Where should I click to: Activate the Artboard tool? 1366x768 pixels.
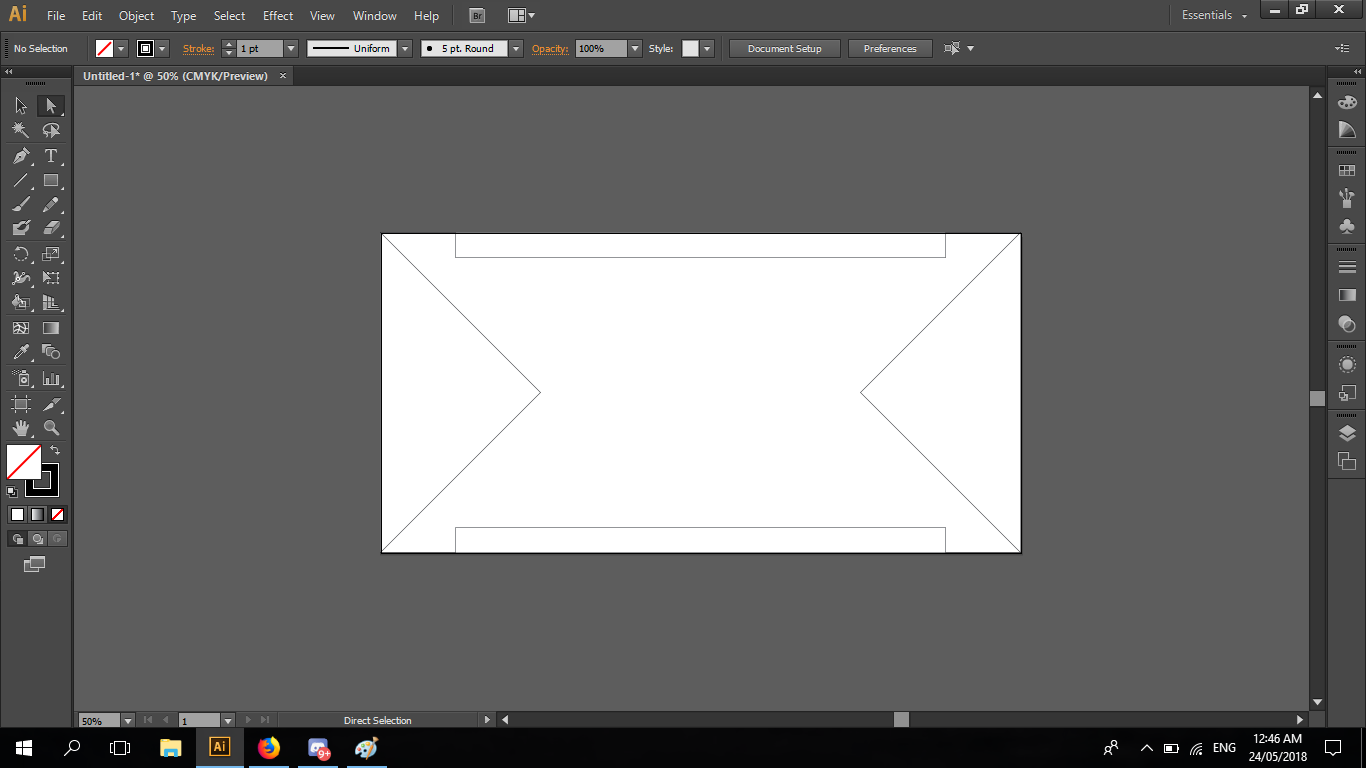click(21, 404)
